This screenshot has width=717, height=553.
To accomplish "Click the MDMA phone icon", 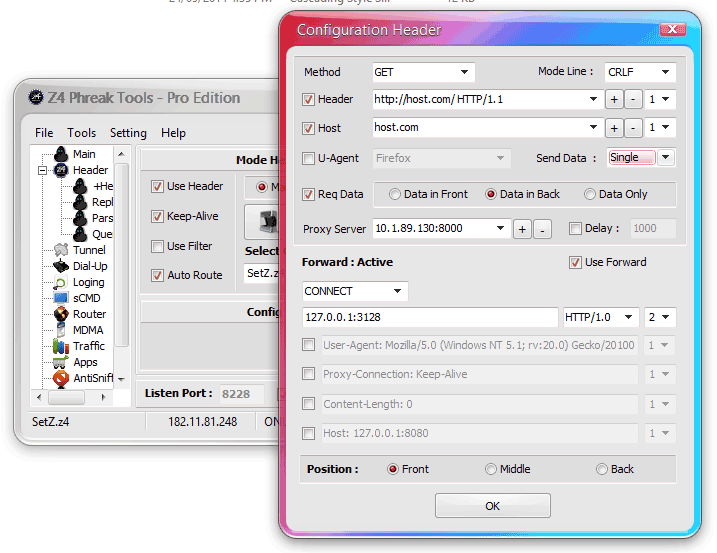I will click(x=61, y=330).
